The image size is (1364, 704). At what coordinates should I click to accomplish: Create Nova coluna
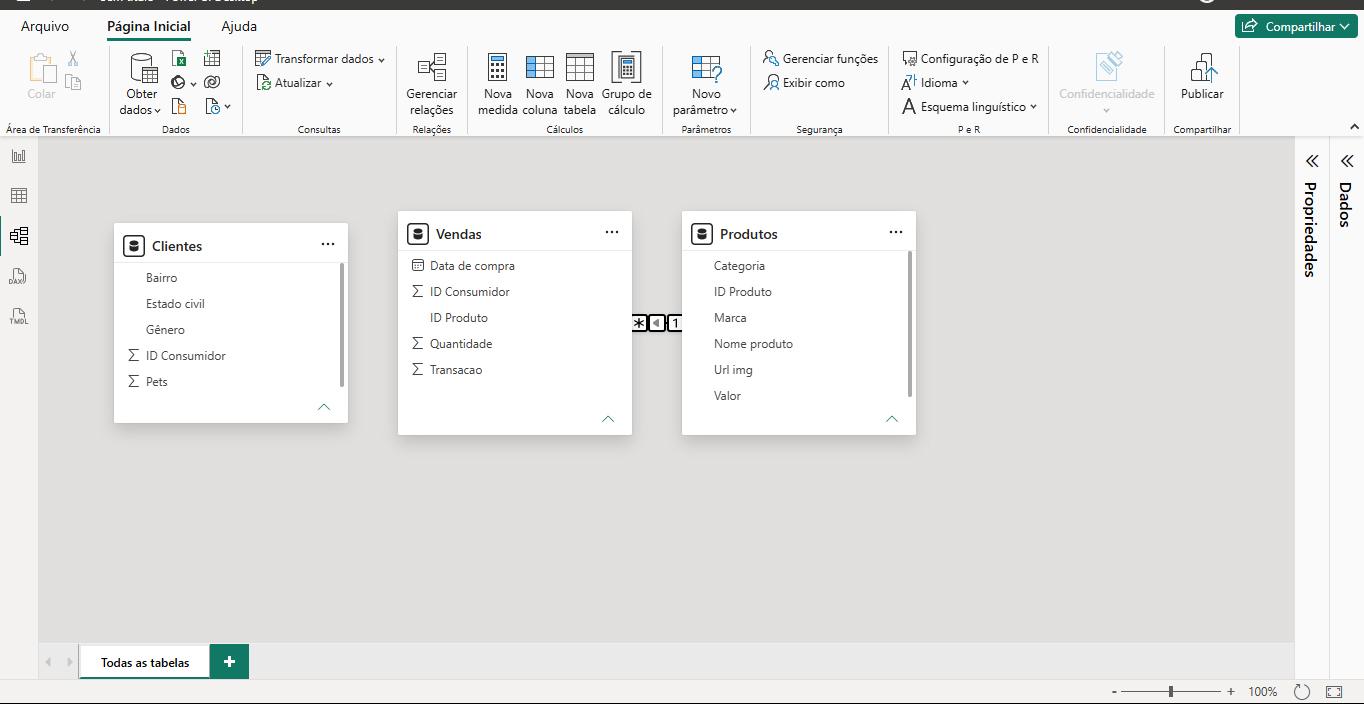(x=539, y=85)
